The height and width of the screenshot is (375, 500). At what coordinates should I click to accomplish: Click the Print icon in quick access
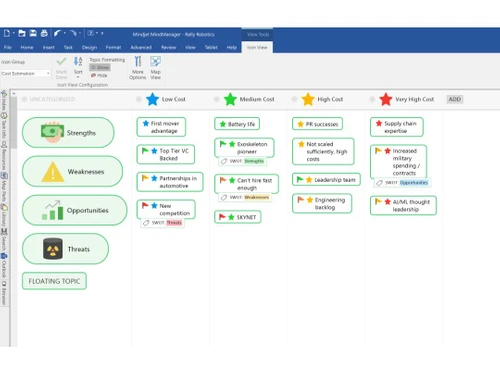(44, 33)
